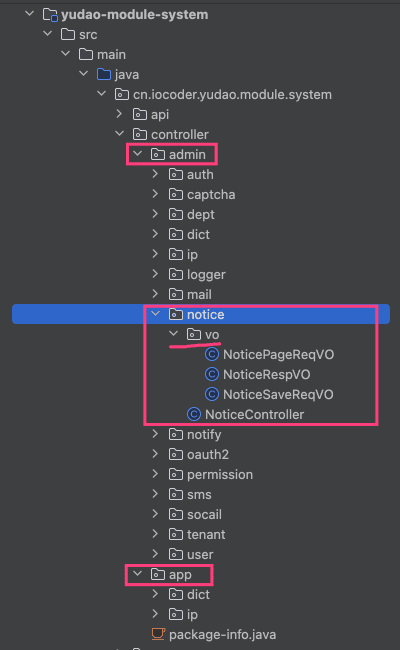Collapse the notice package
The width and height of the screenshot is (400, 650).
point(155,314)
